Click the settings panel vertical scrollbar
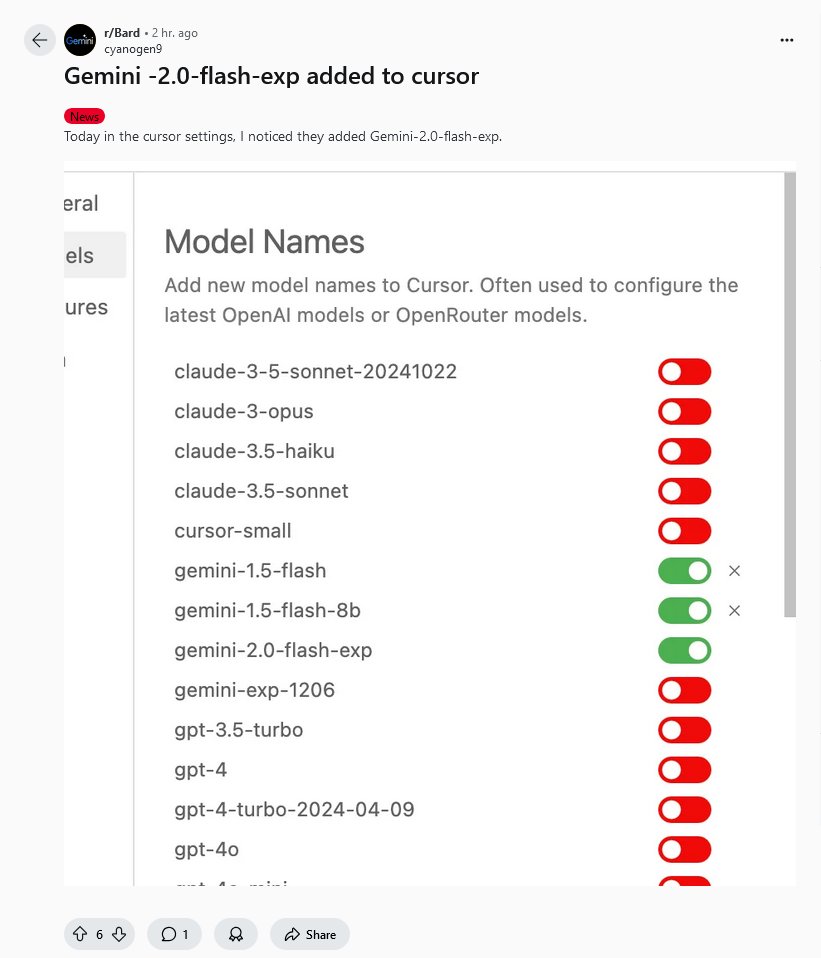 (x=790, y=394)
